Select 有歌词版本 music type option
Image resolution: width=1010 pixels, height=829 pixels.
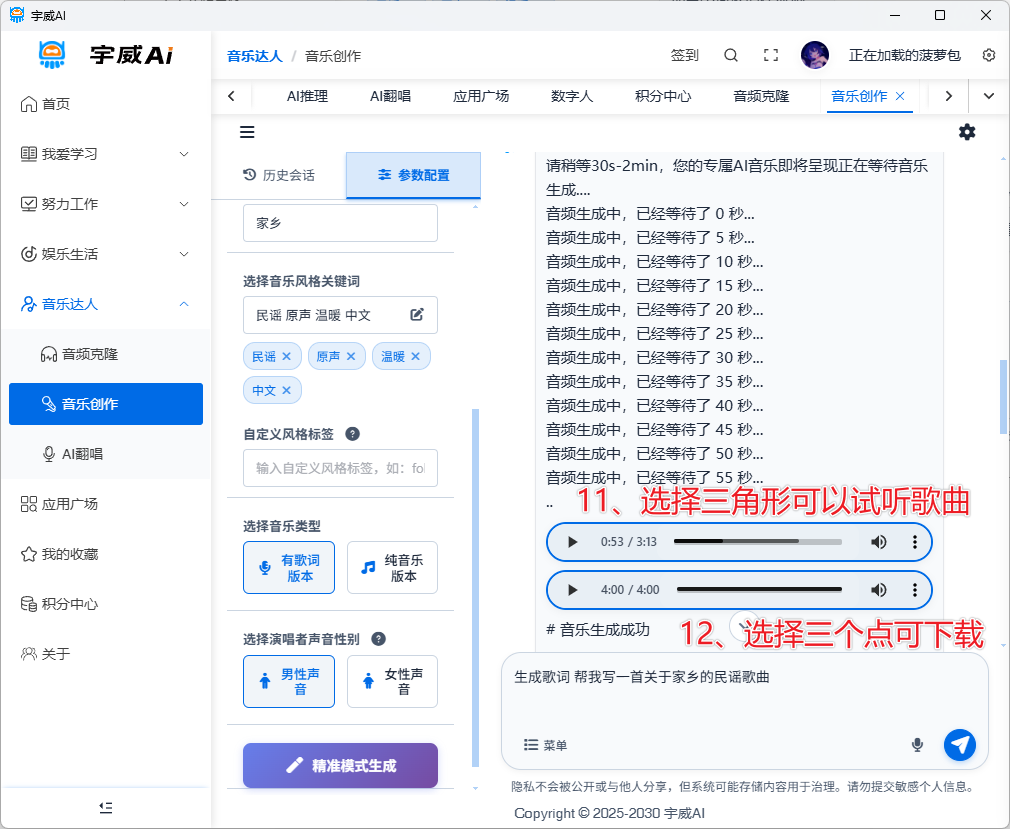[289, 568]
